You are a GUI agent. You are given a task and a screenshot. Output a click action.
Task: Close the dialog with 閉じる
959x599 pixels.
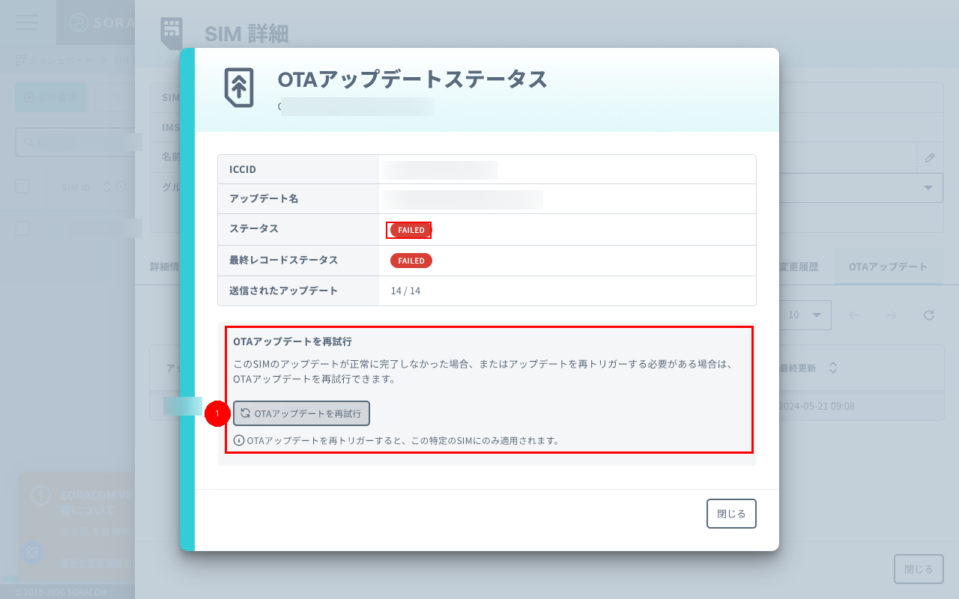(731, 513)
